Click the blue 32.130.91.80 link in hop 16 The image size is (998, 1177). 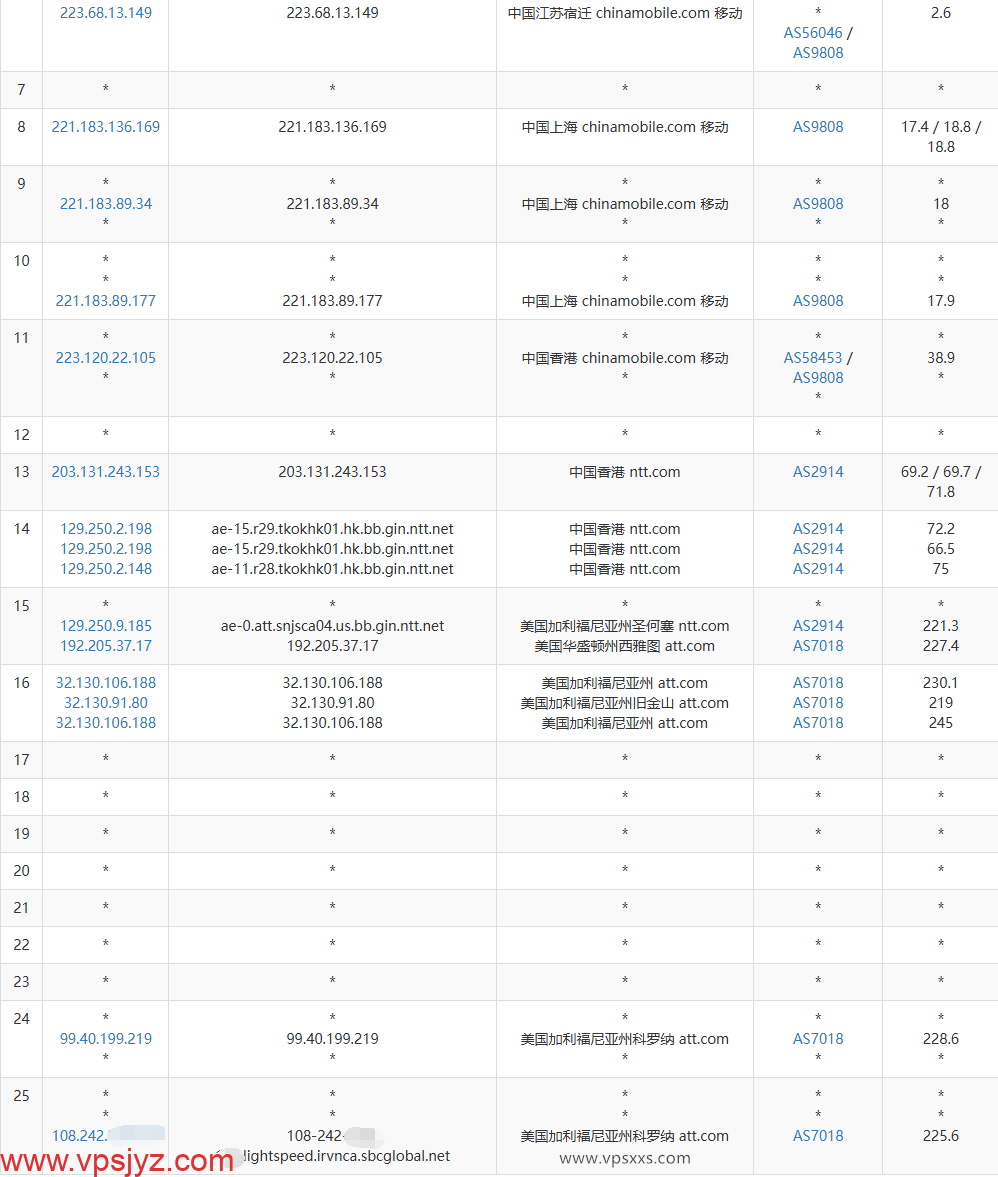[106, 703]
